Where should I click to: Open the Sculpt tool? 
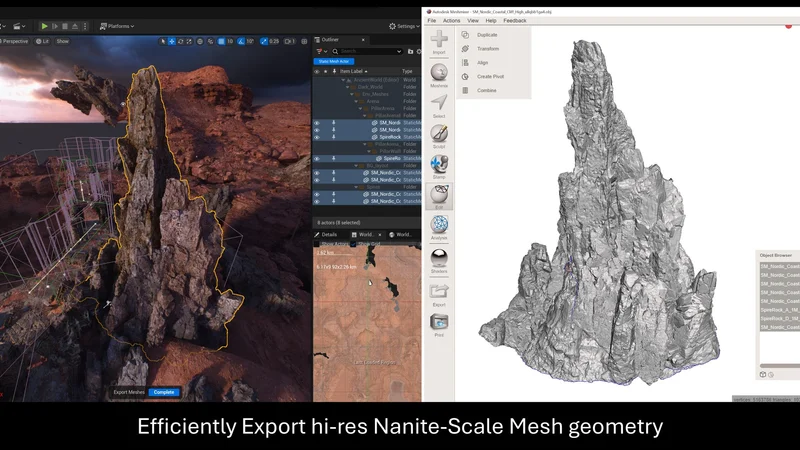439,136
